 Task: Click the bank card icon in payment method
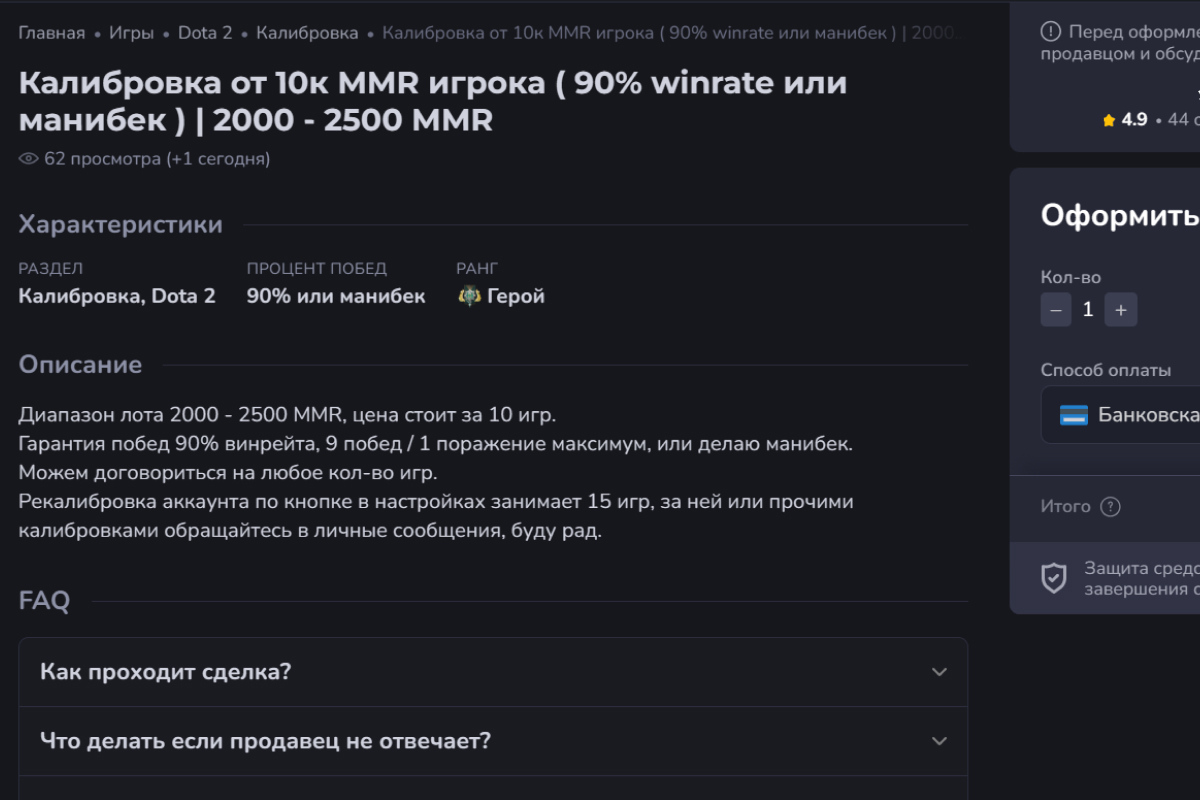coord(1074,415)
